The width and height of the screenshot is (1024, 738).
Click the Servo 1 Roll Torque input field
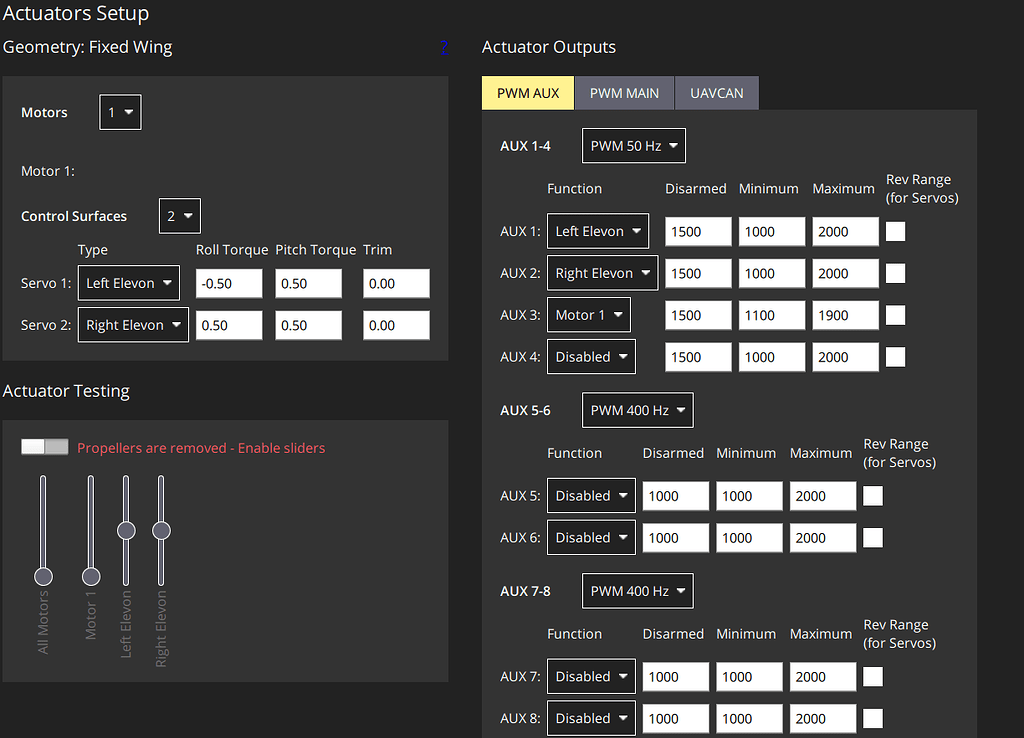[x=228, y=282]
